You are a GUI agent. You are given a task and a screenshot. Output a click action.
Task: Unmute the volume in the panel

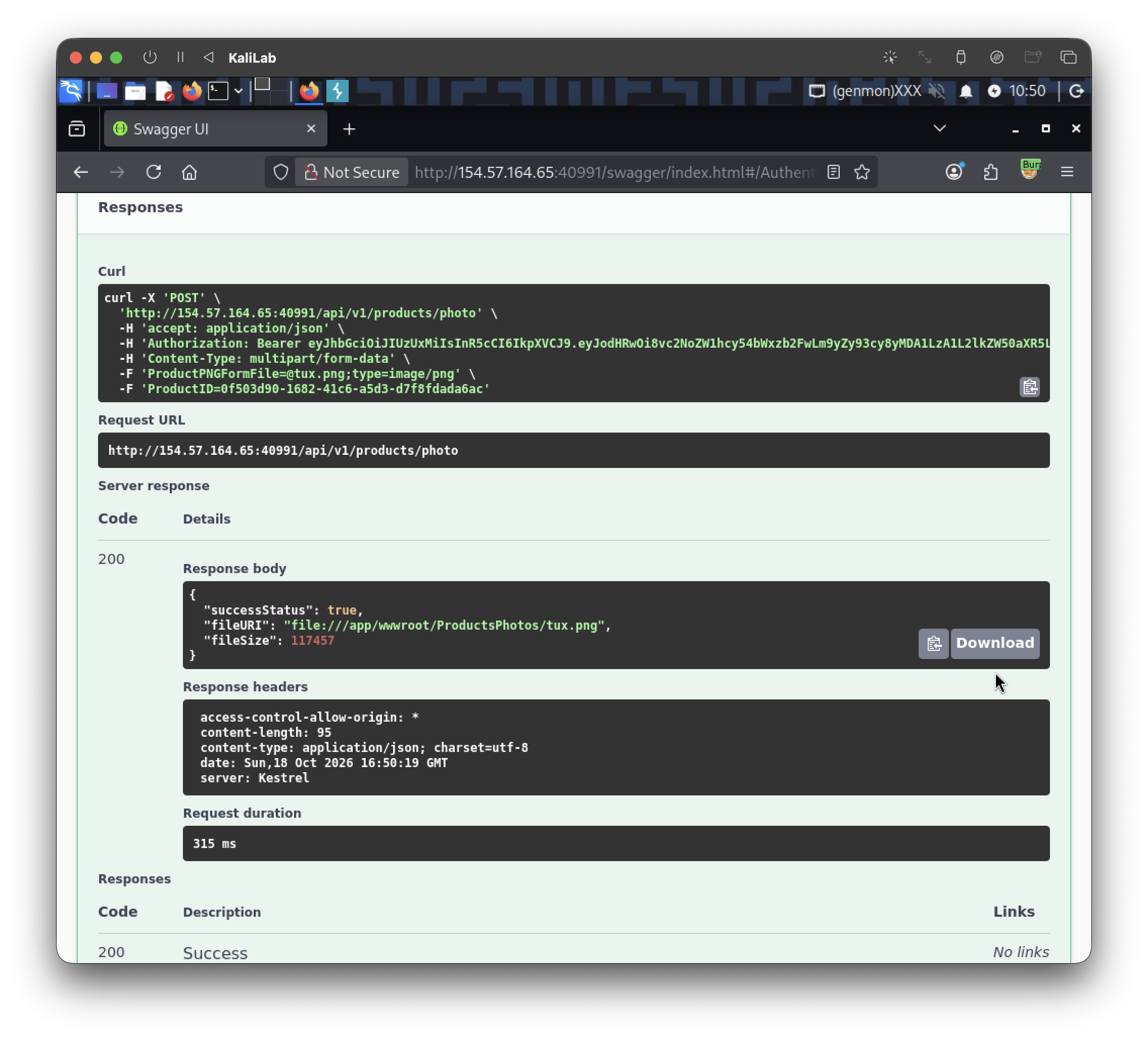tap(936, 91)
